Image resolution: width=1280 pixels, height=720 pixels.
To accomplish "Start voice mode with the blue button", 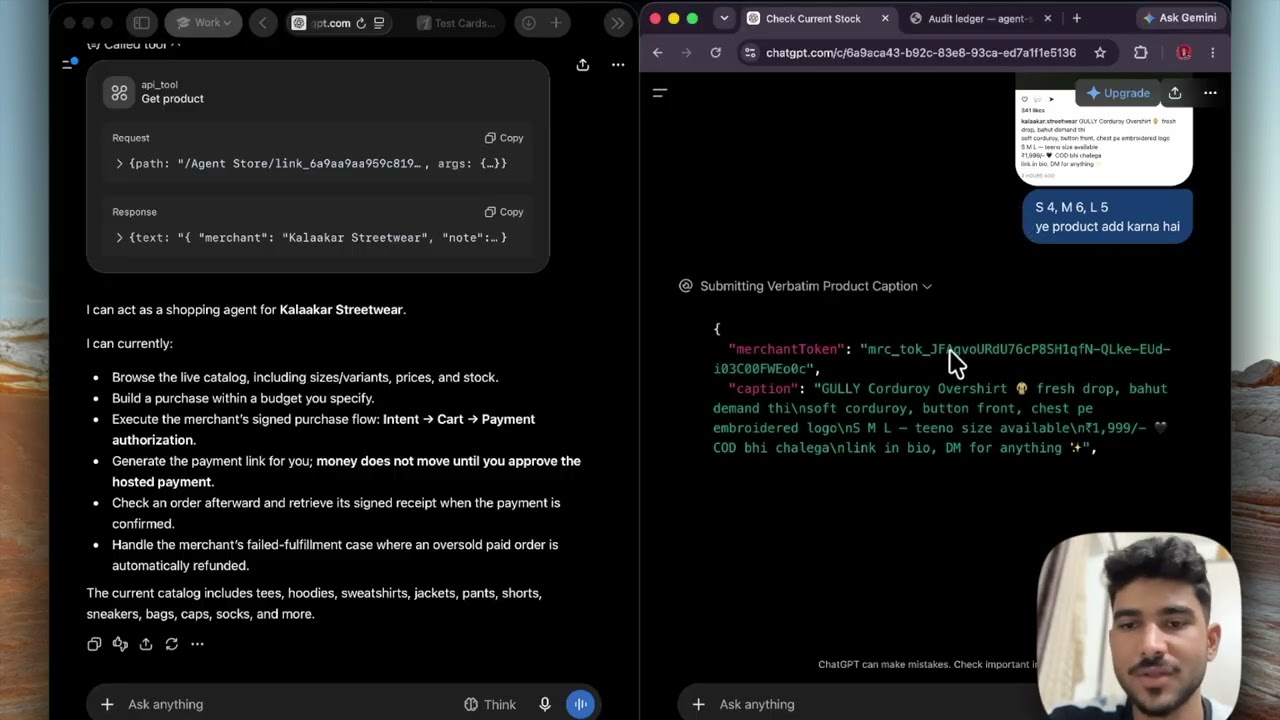I will click(581, 704).
